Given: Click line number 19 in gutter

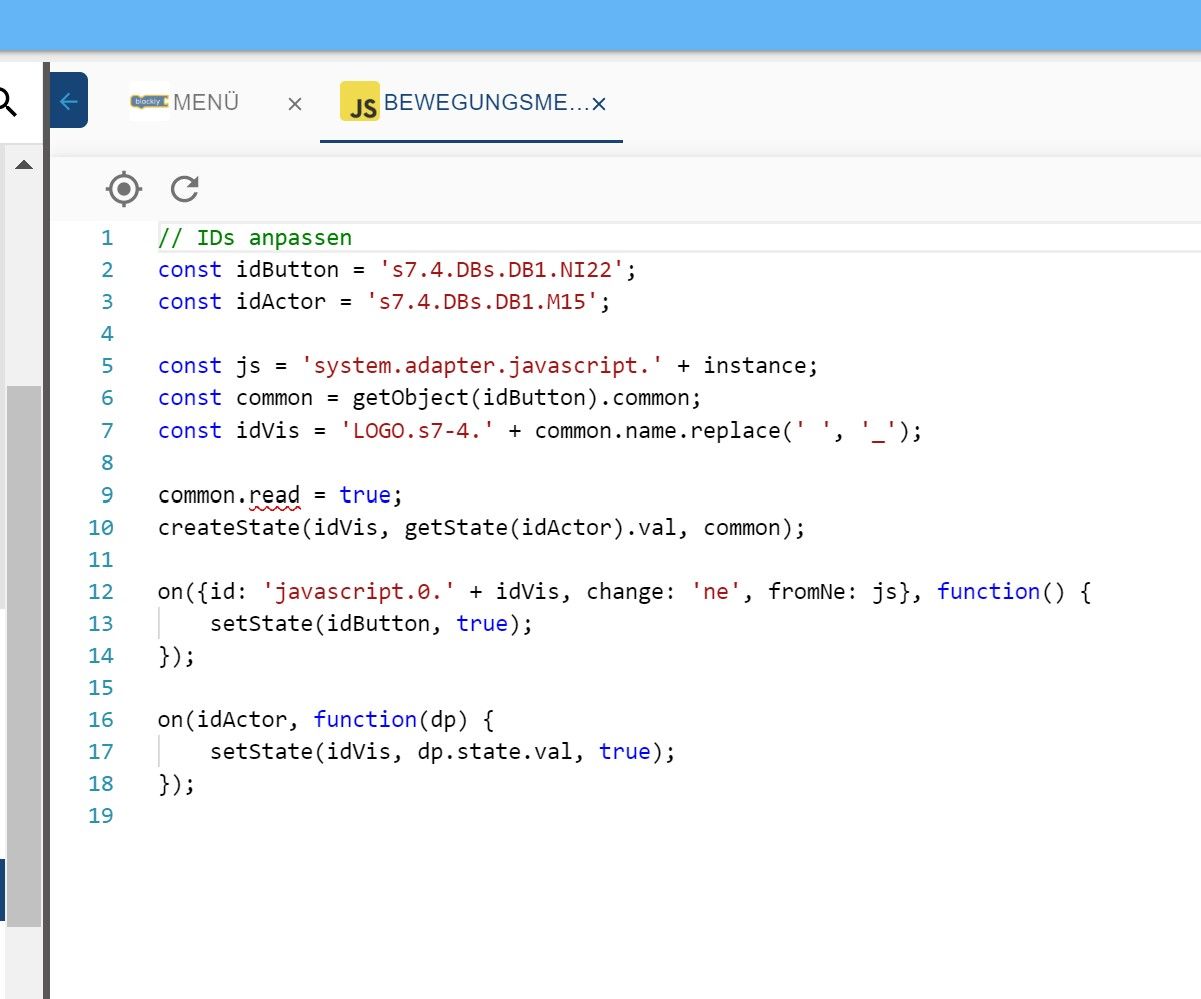Looking at the screenshot, I should 102,815.
